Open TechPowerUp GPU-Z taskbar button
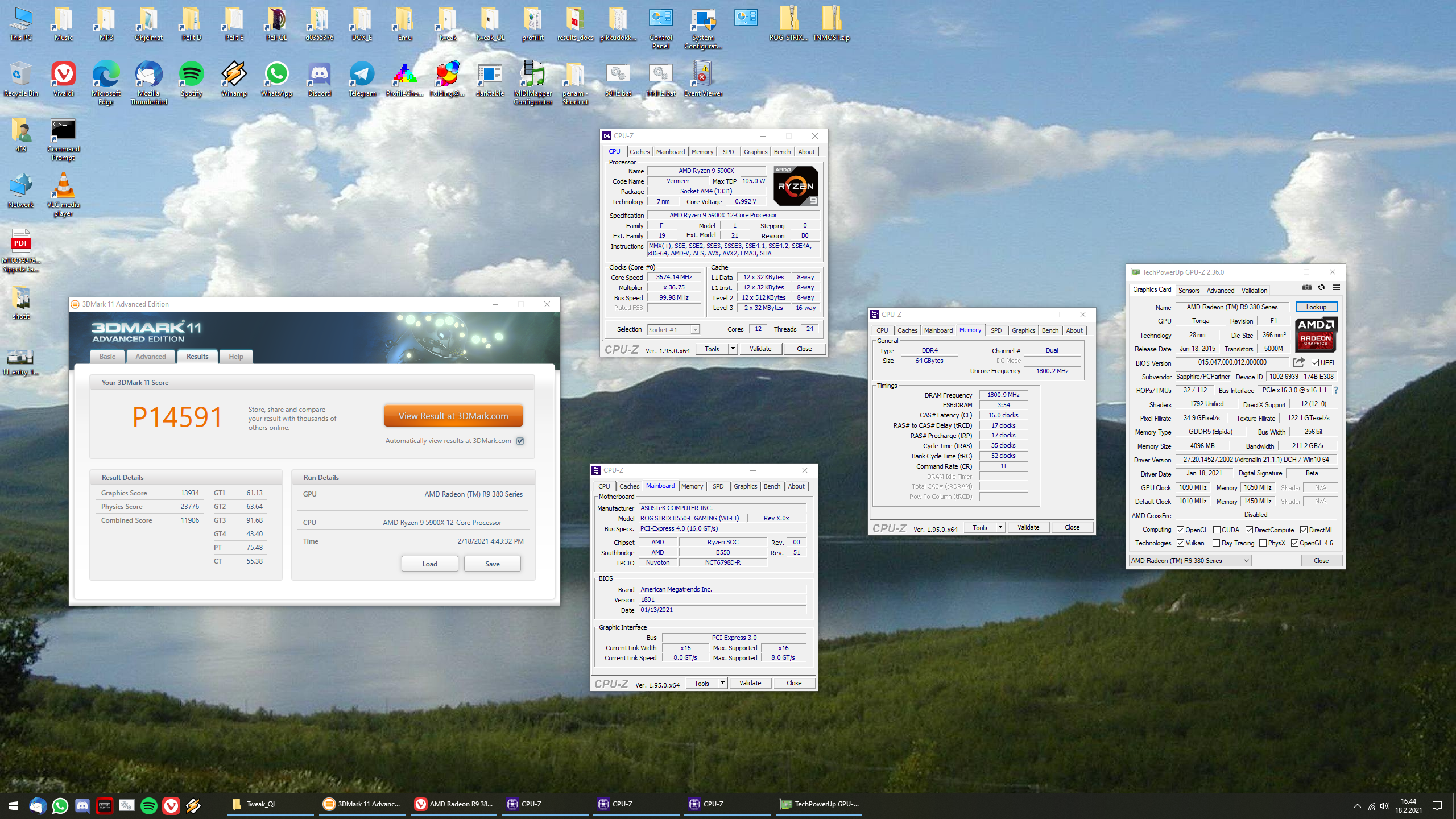Screen dimensions: 1456x819 click(x=819, y=804)
